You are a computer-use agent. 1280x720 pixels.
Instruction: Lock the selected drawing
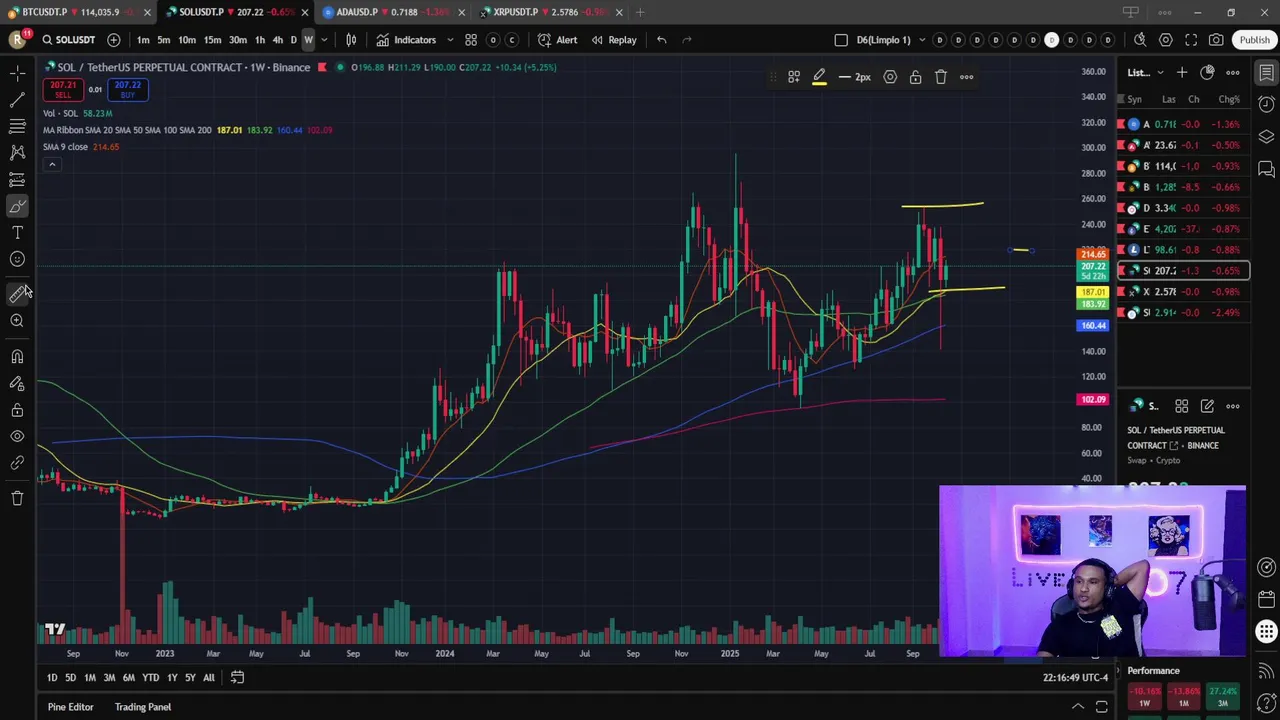tap(915, 77)
